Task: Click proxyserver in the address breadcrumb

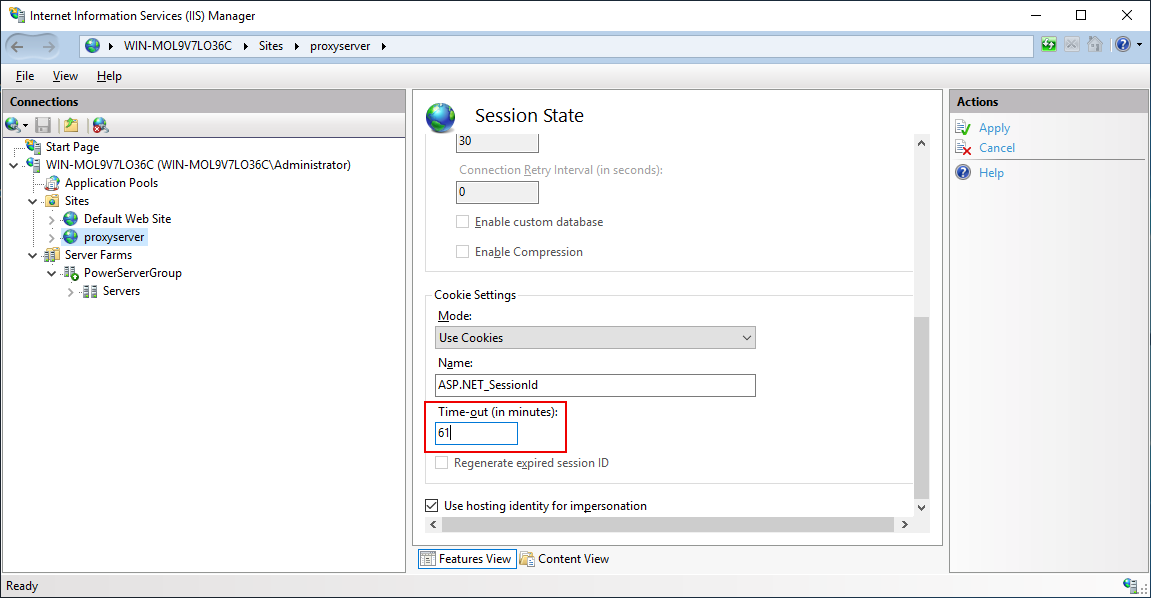Action: [x=340, y=45]
